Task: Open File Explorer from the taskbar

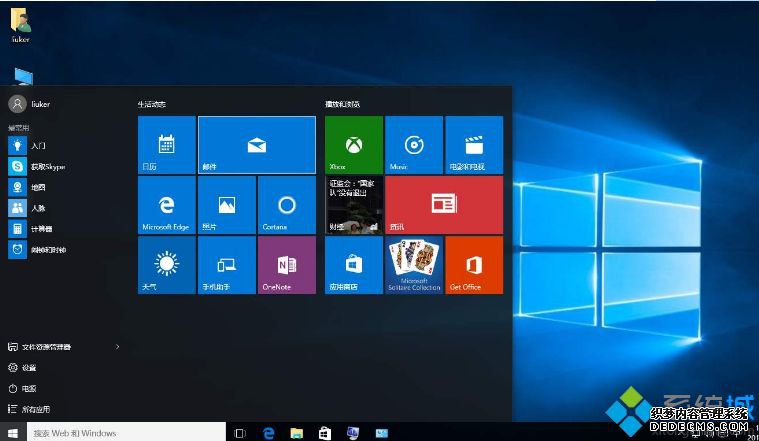Action: point(296,433)
